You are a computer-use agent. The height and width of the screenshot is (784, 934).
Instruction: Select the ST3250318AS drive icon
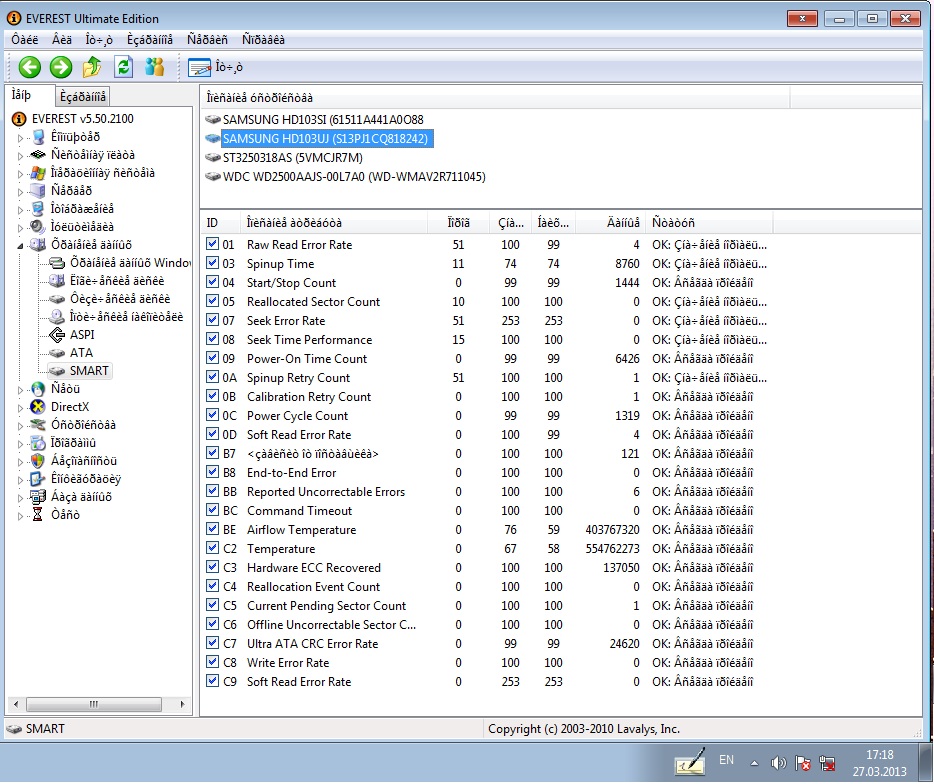[x=213, y=158]
